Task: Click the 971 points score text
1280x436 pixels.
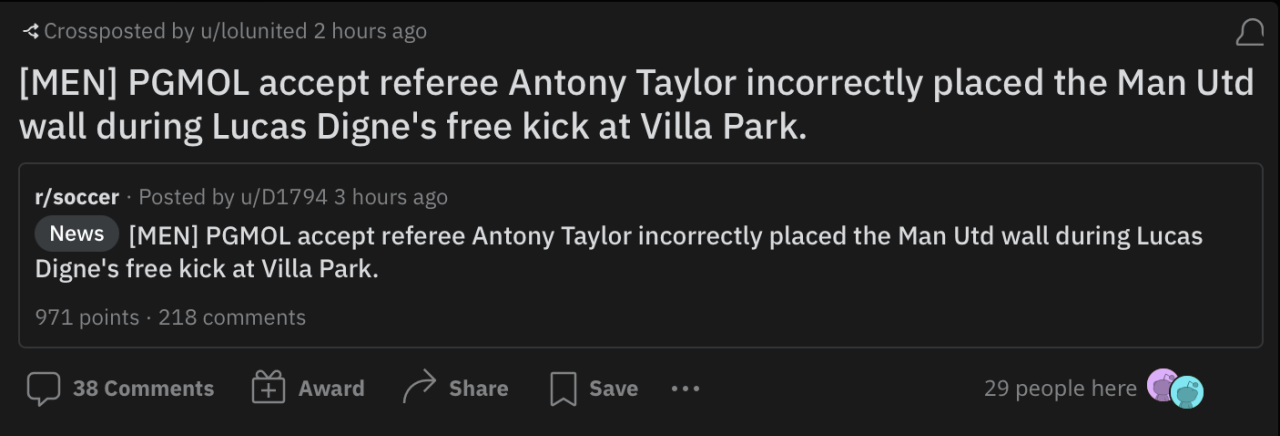Action: coord(87,318)
